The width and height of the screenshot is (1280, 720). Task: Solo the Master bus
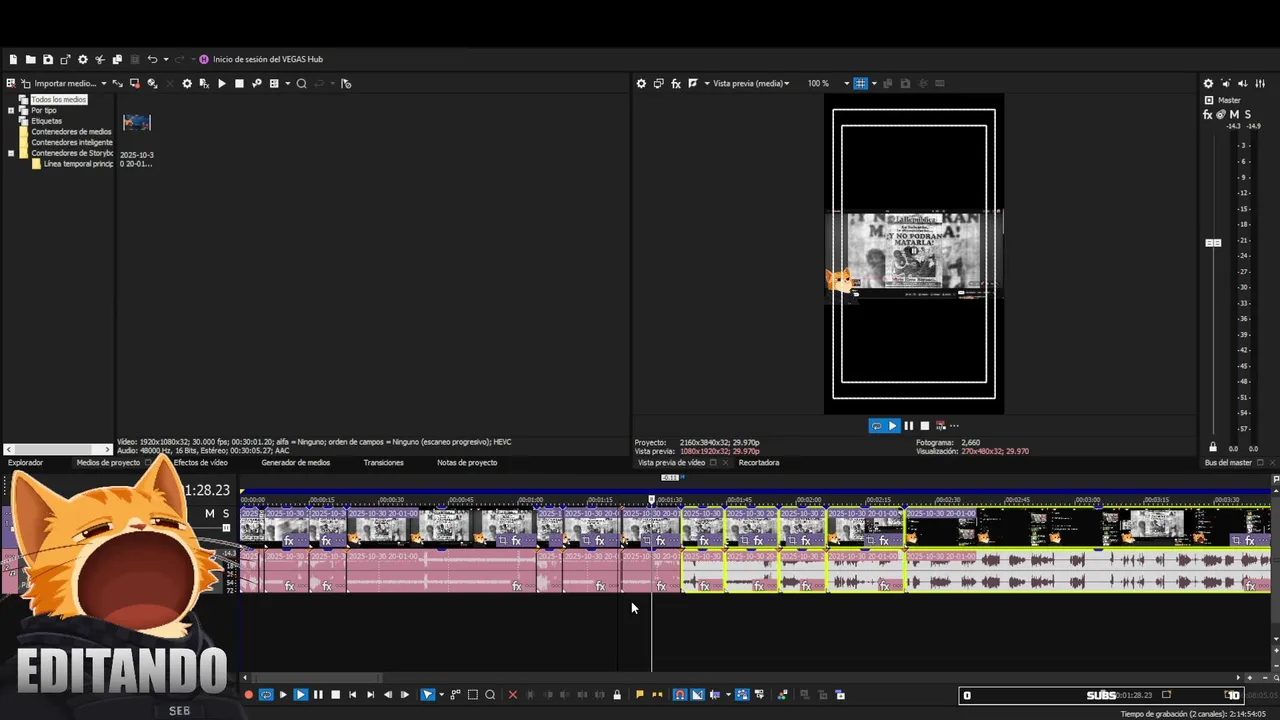(1249, 115)
